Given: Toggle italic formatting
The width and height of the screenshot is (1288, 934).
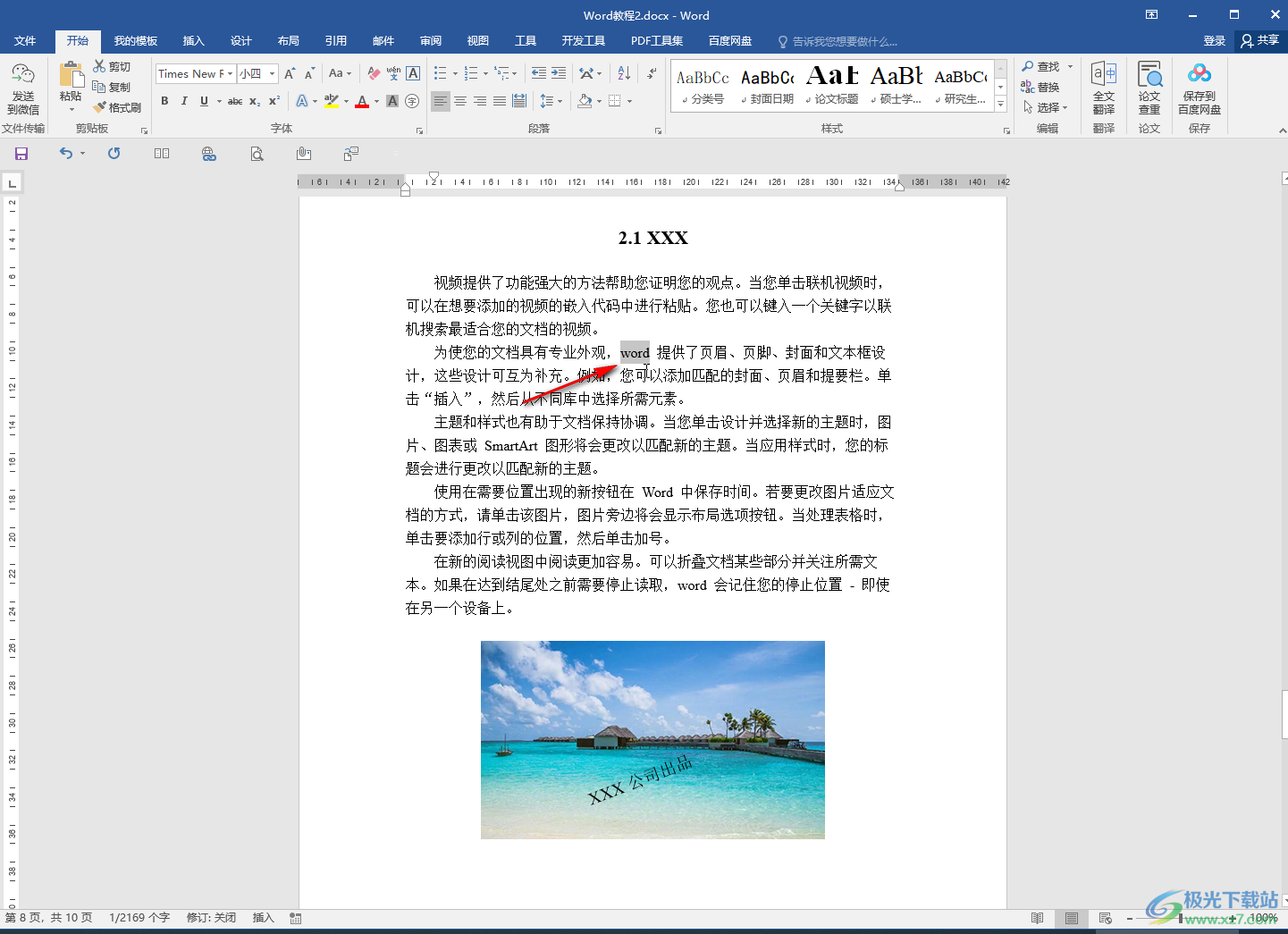Looking at the screenshot, I should click(184, 101).
